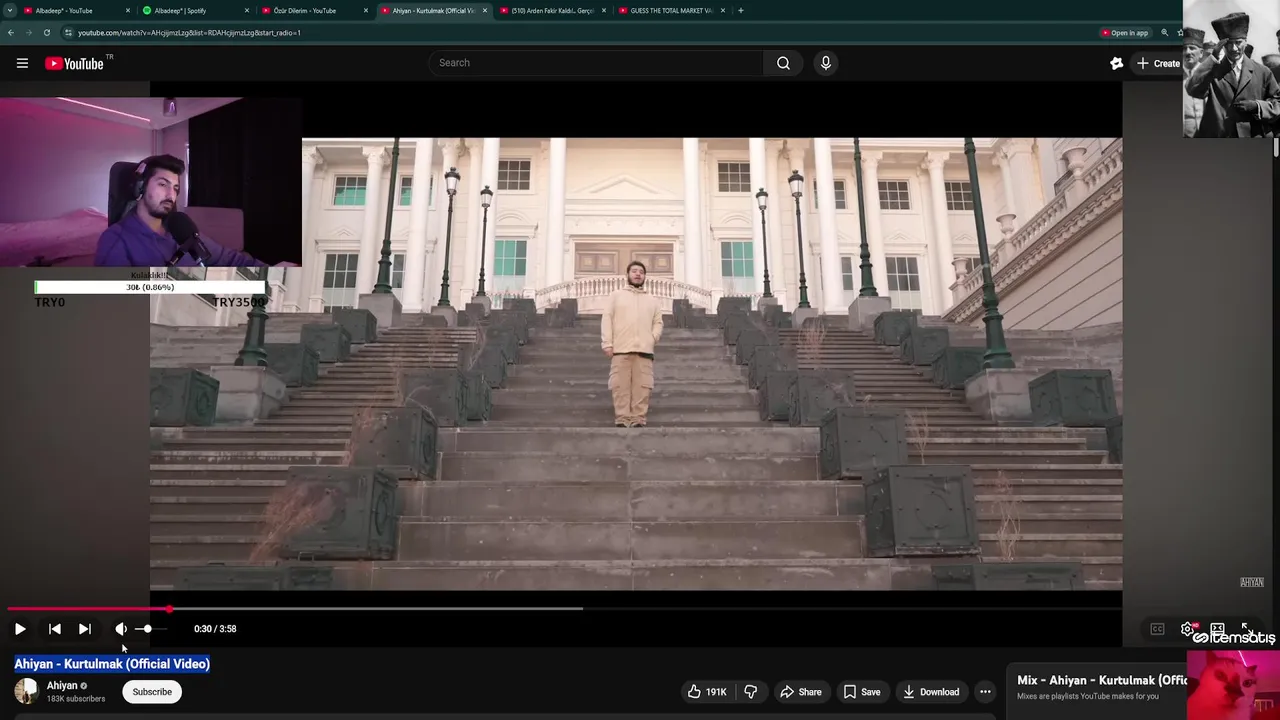Open the tab search dropdown arrow
Image resolution: width=1280 pixels, height=720 pixels.
(x=10, y=10)
